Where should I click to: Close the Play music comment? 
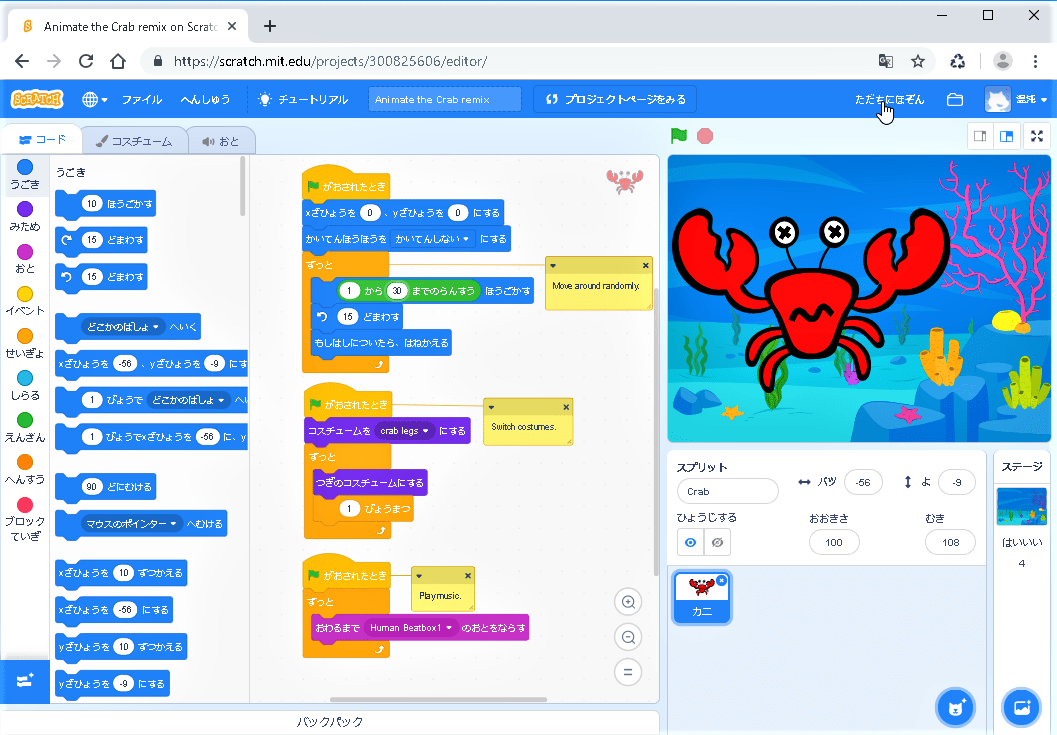(x=467, y=576)
